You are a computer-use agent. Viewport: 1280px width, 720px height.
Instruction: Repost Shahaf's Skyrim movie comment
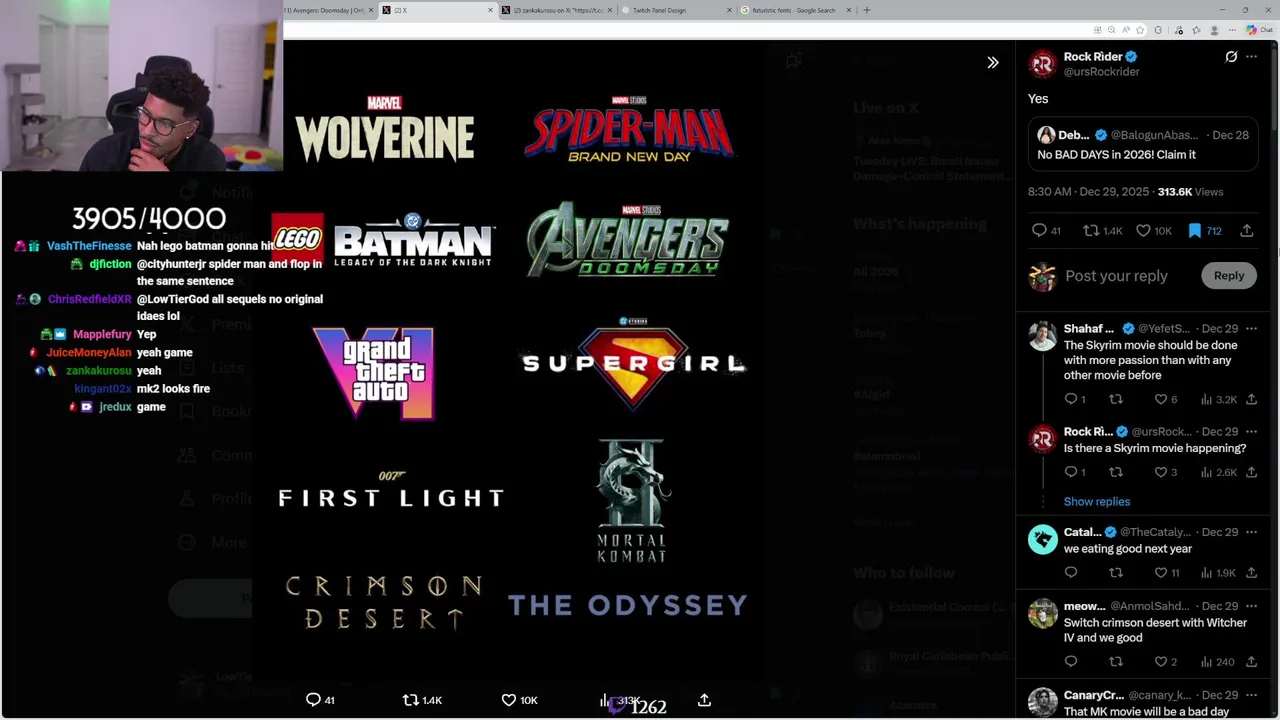click(x=1116, y=399)
